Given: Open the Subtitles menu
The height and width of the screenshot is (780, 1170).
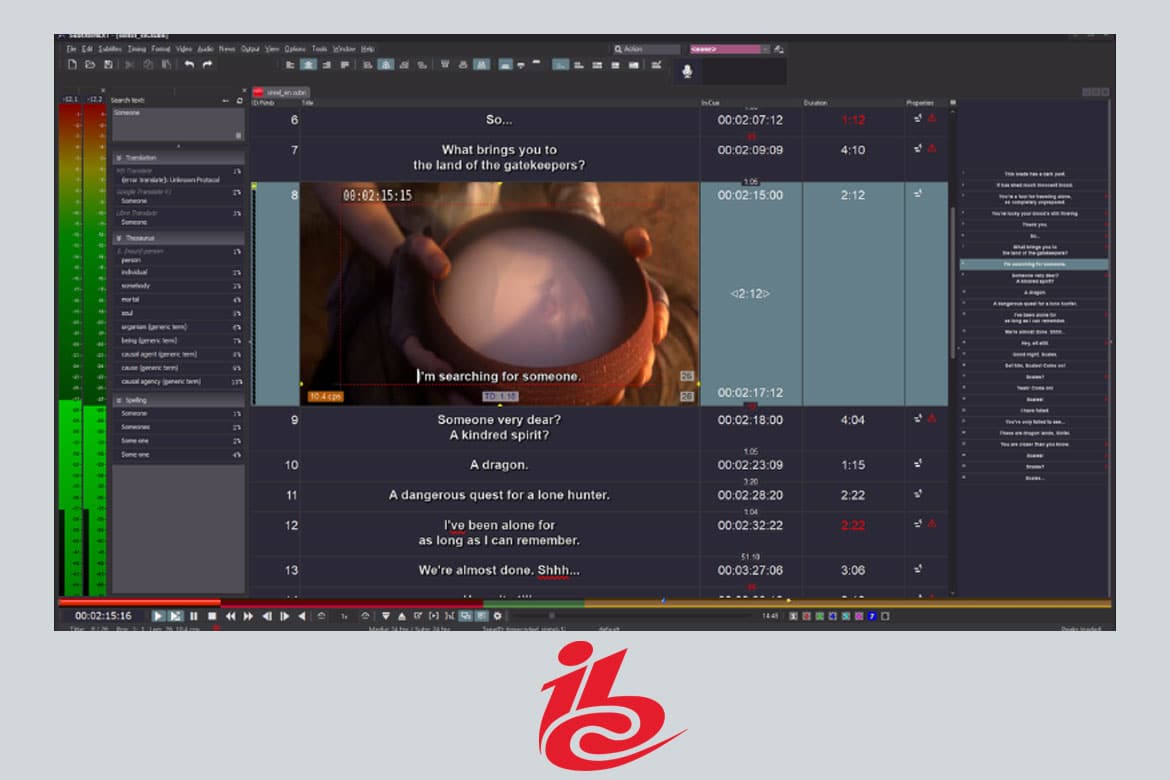Looking at the screenshot, I should [110, 49].
